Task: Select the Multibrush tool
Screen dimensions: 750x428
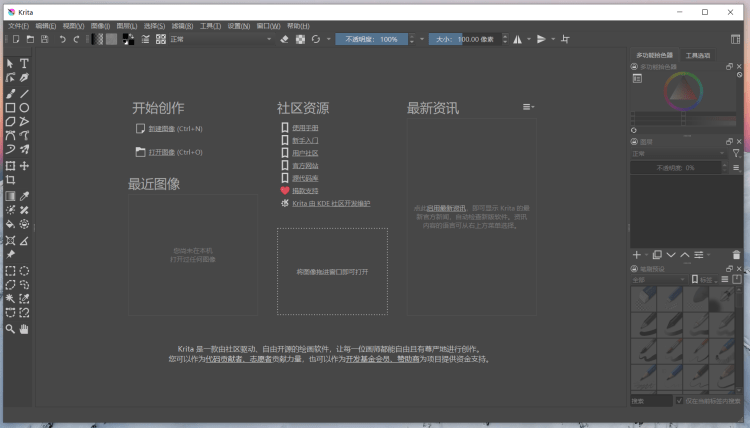Action: pos(24,149)
